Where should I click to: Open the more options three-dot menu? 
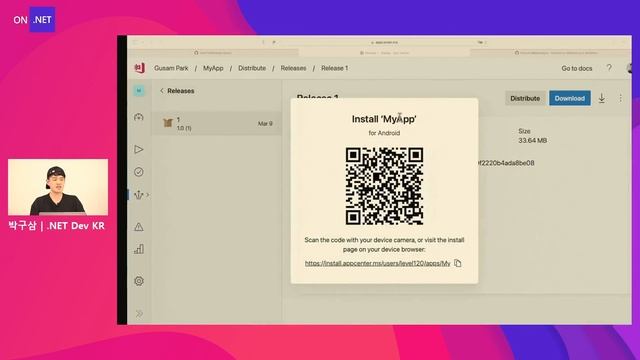pos(620,98)
